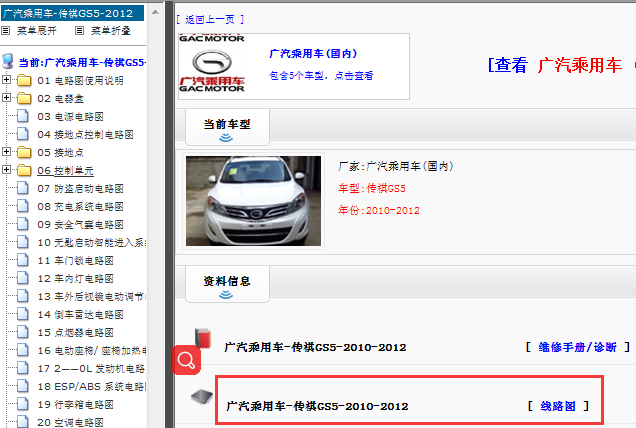Open 08 充电系统电路图 entry
The width and height of the screenshot is (636, 428).
pos(80,206)
